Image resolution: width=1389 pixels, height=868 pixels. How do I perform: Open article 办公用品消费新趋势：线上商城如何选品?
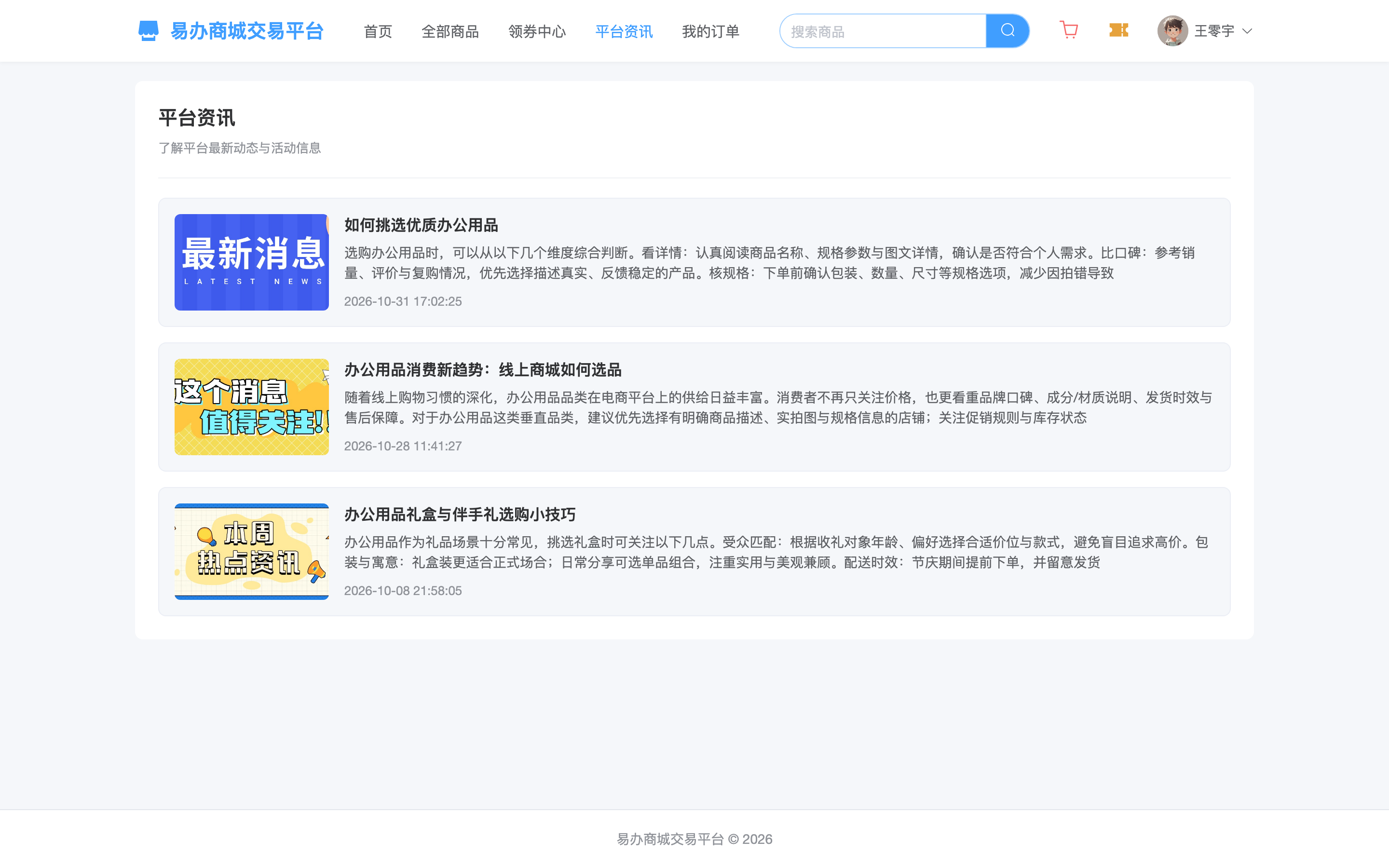point(483,370)
